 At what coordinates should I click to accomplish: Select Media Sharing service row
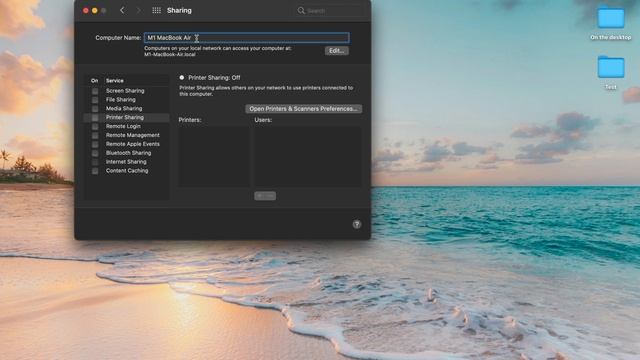pyautogui.click(x=126, y=109)
